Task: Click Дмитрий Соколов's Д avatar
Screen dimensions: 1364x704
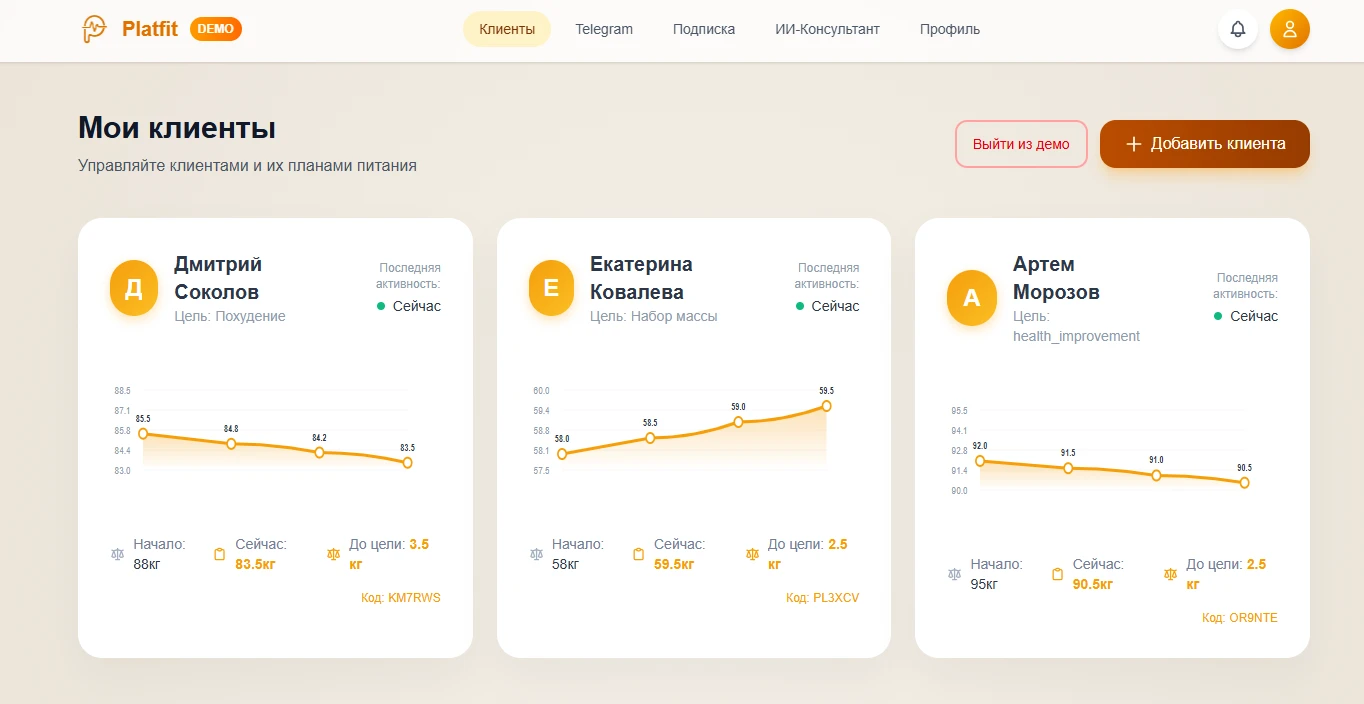Action: coord(134,288)
